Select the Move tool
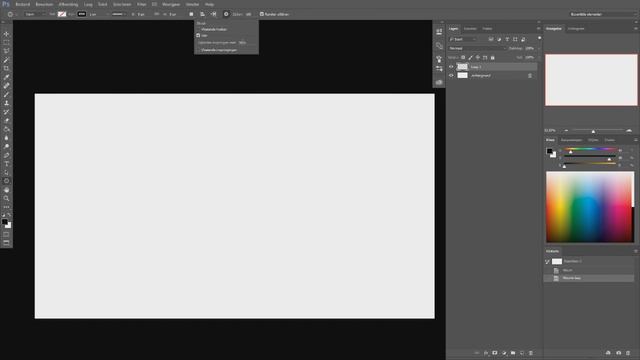Screen dimensions: 640x360 [6, 34]
